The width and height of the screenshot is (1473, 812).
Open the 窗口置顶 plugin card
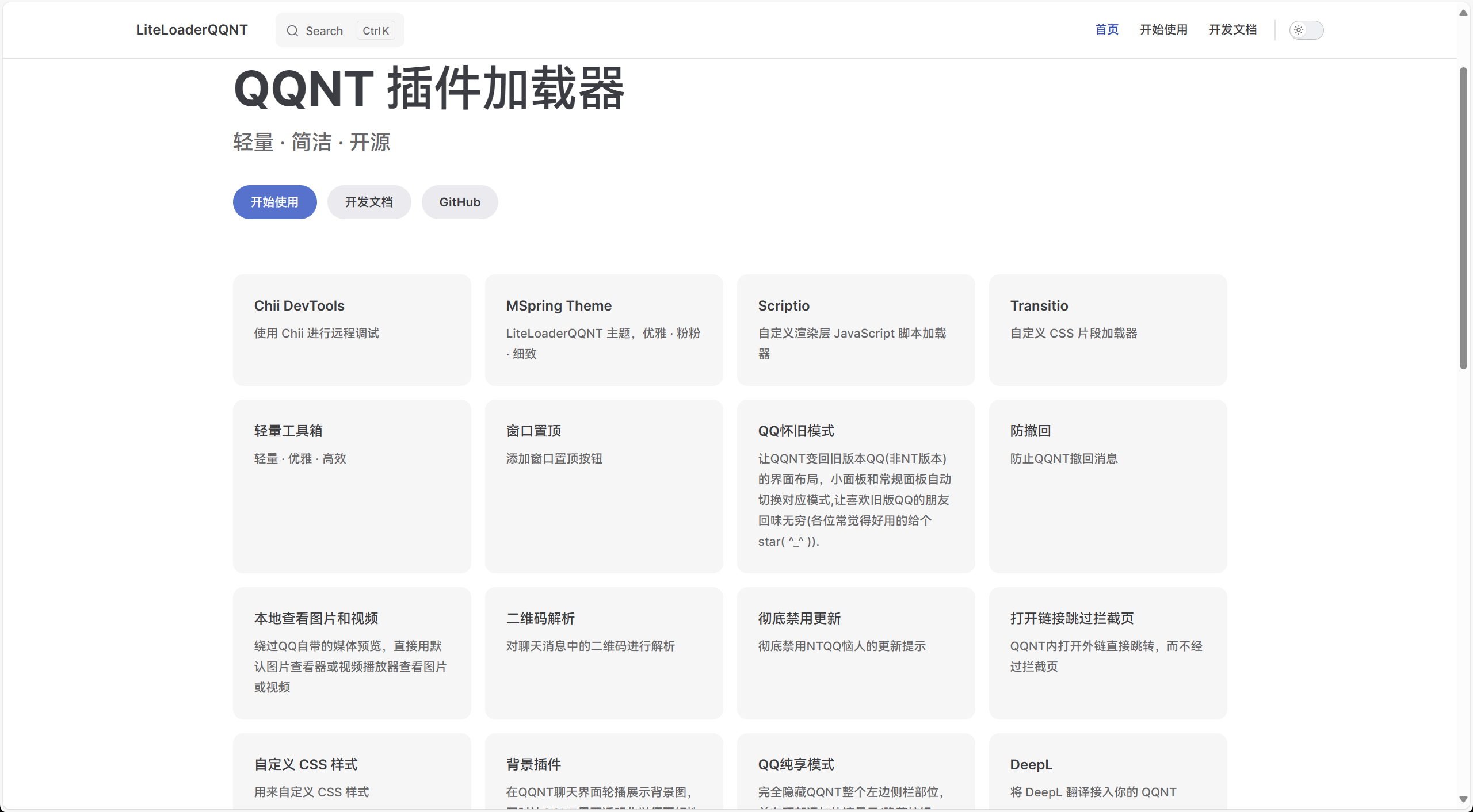click(x=604, y=486)
